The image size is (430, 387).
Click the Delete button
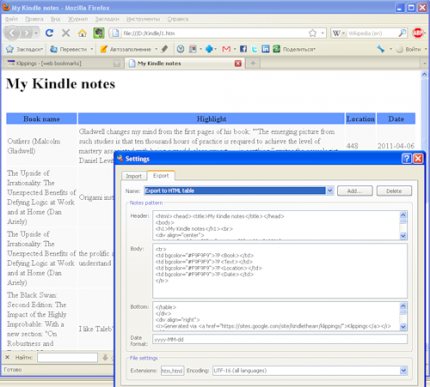pos(394,191)
